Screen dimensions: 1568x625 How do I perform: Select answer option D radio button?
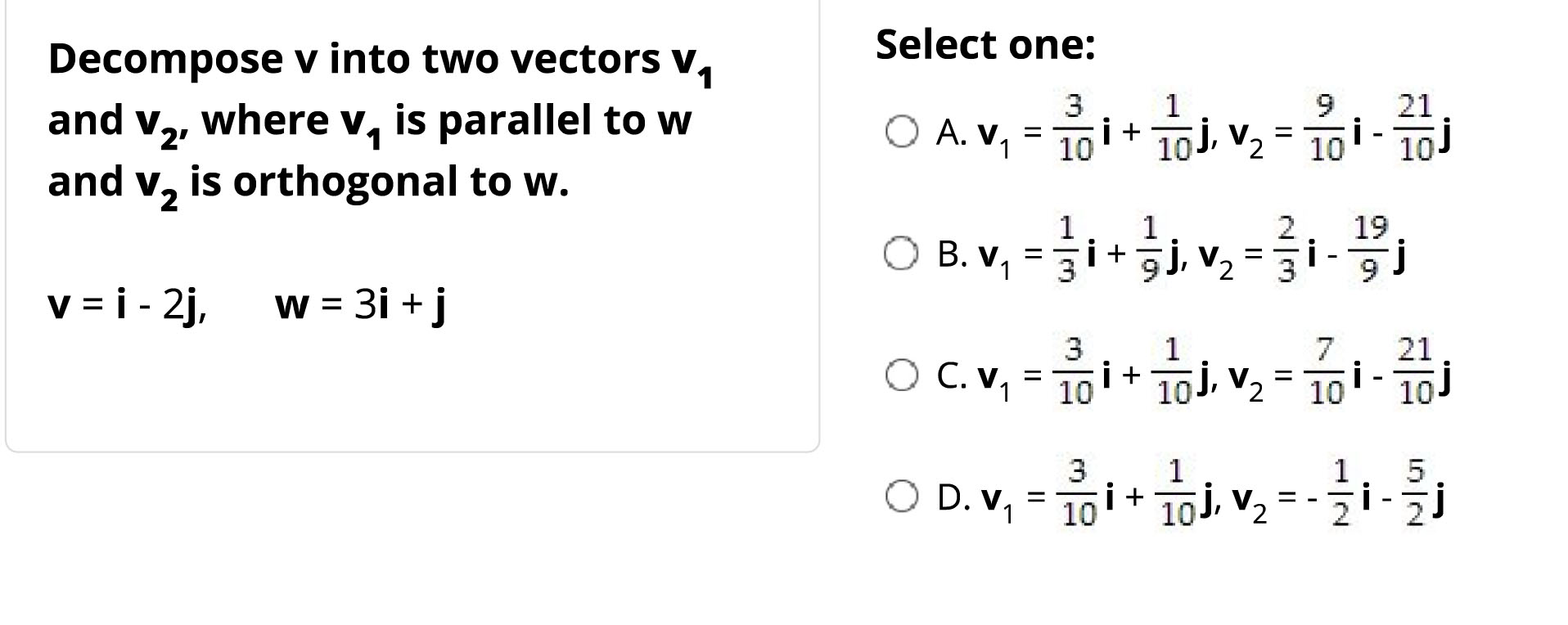coord(903,496)
